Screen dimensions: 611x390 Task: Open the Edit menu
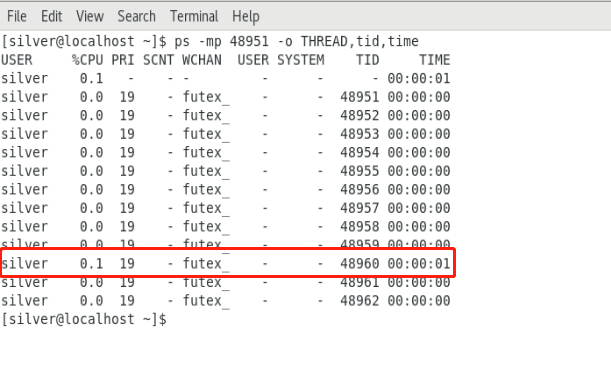pos(51,16)
